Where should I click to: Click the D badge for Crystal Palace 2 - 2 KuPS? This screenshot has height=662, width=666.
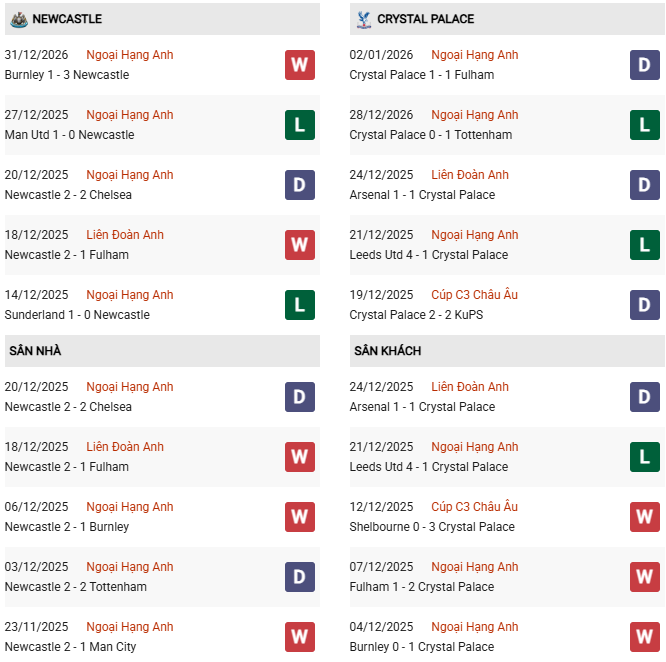pos(645,305)
